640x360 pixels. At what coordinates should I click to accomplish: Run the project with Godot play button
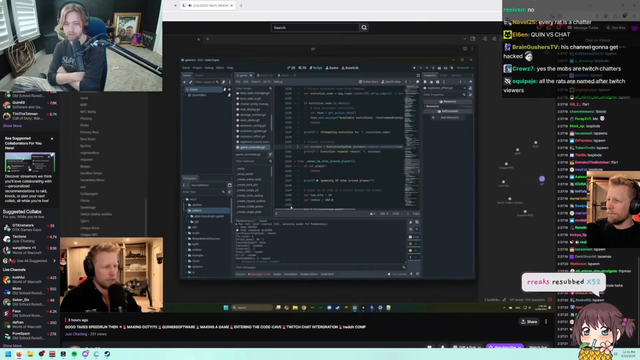coord(414,68)
